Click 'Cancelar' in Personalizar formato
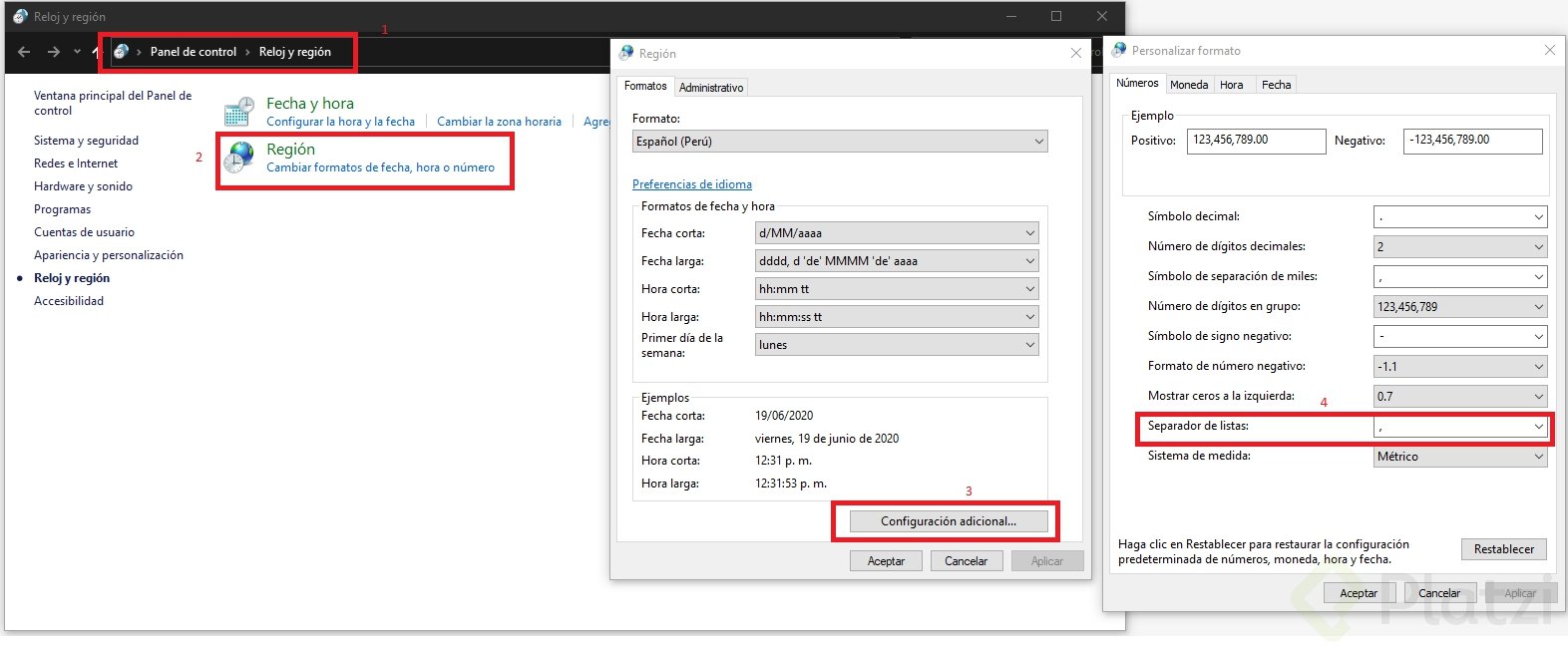The image size is (1568, 649). click(x=1439, y=593)
